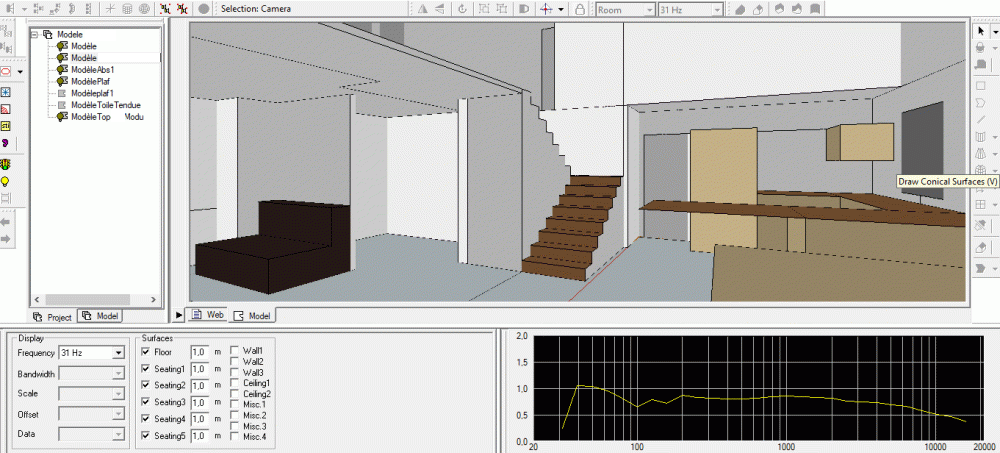1000x453 pixels.
Task: Open the red oval tool dropdown arrow
Action: click(x=20, y=71)
